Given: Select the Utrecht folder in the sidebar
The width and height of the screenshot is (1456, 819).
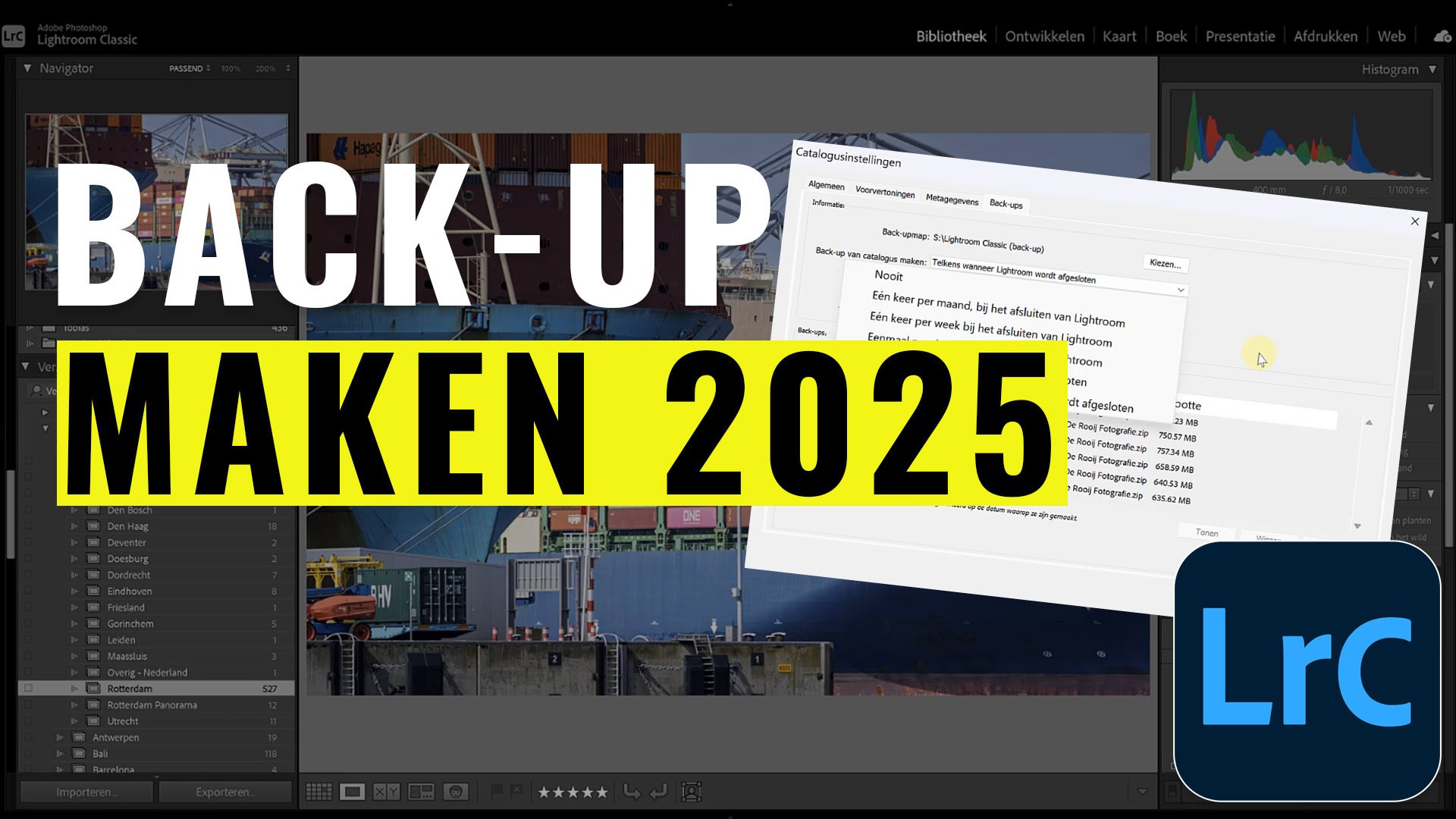Looking at the screenshot, I should (x=122, y=720).
